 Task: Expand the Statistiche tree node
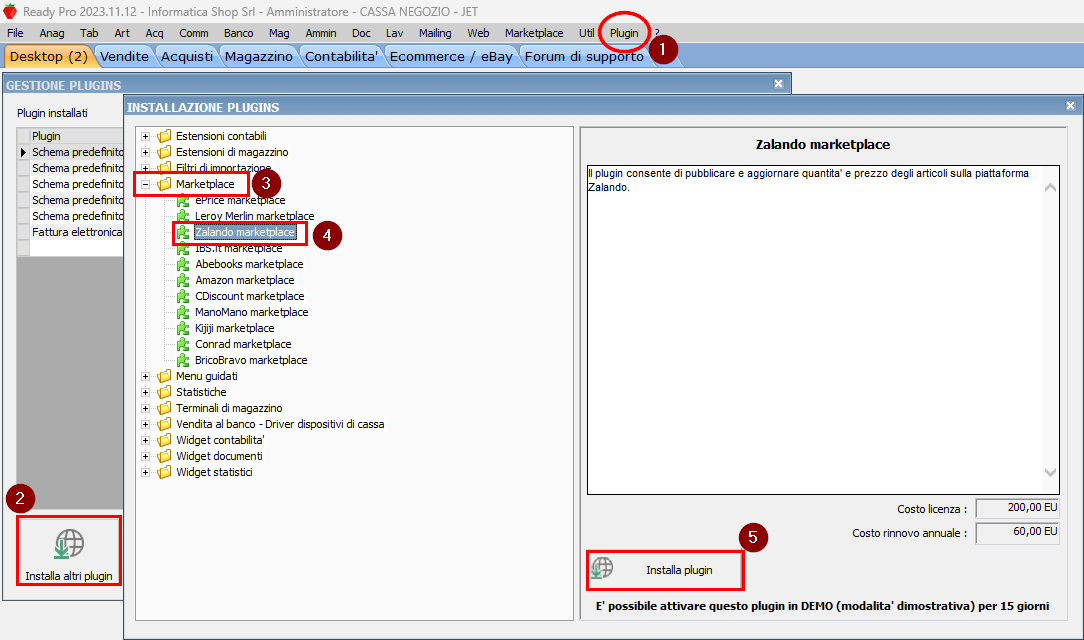click(145, 393)
